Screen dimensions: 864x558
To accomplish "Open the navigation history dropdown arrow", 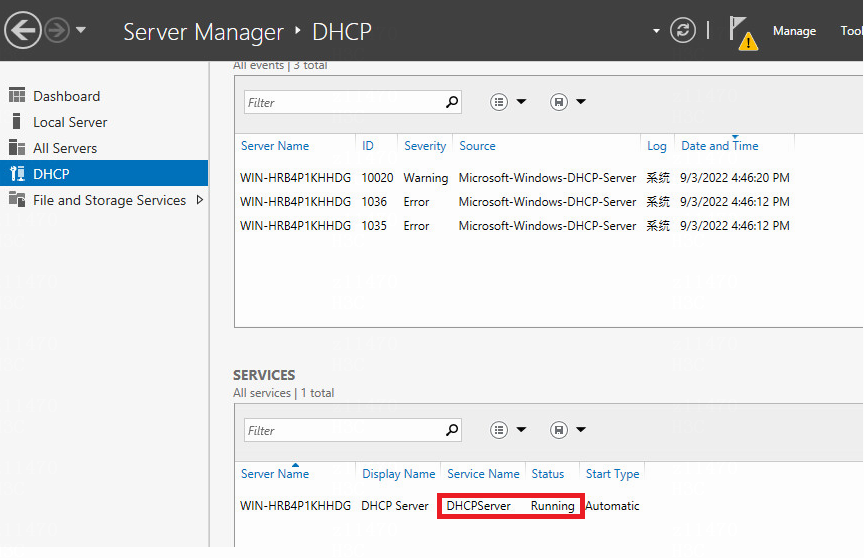I will (x=81, y=30).
